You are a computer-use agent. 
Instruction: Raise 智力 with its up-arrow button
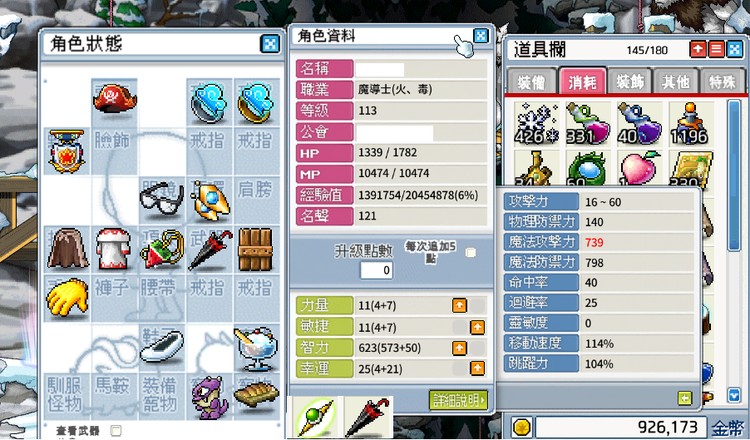[459, 348]
